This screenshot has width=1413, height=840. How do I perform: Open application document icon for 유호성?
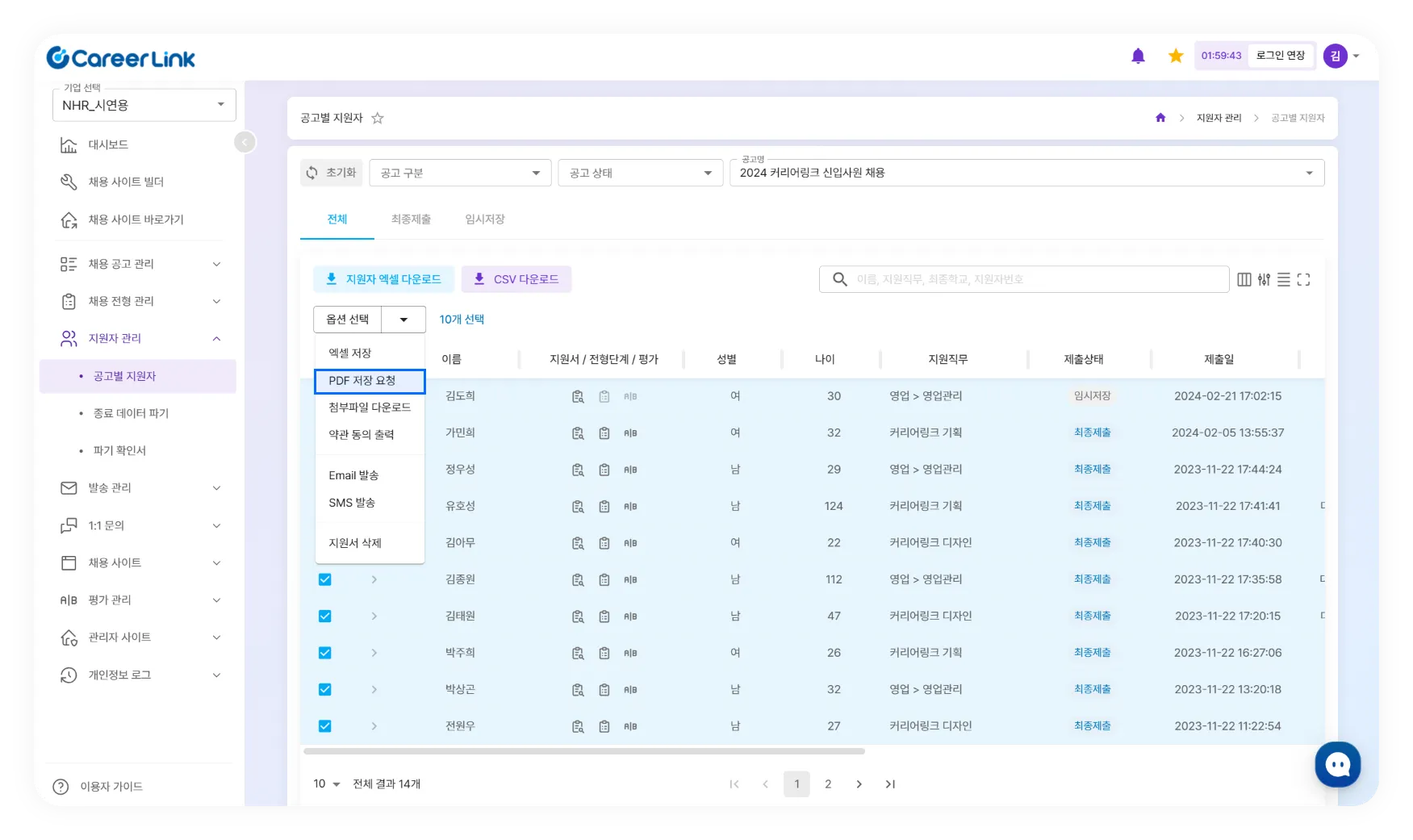point(578,507)
